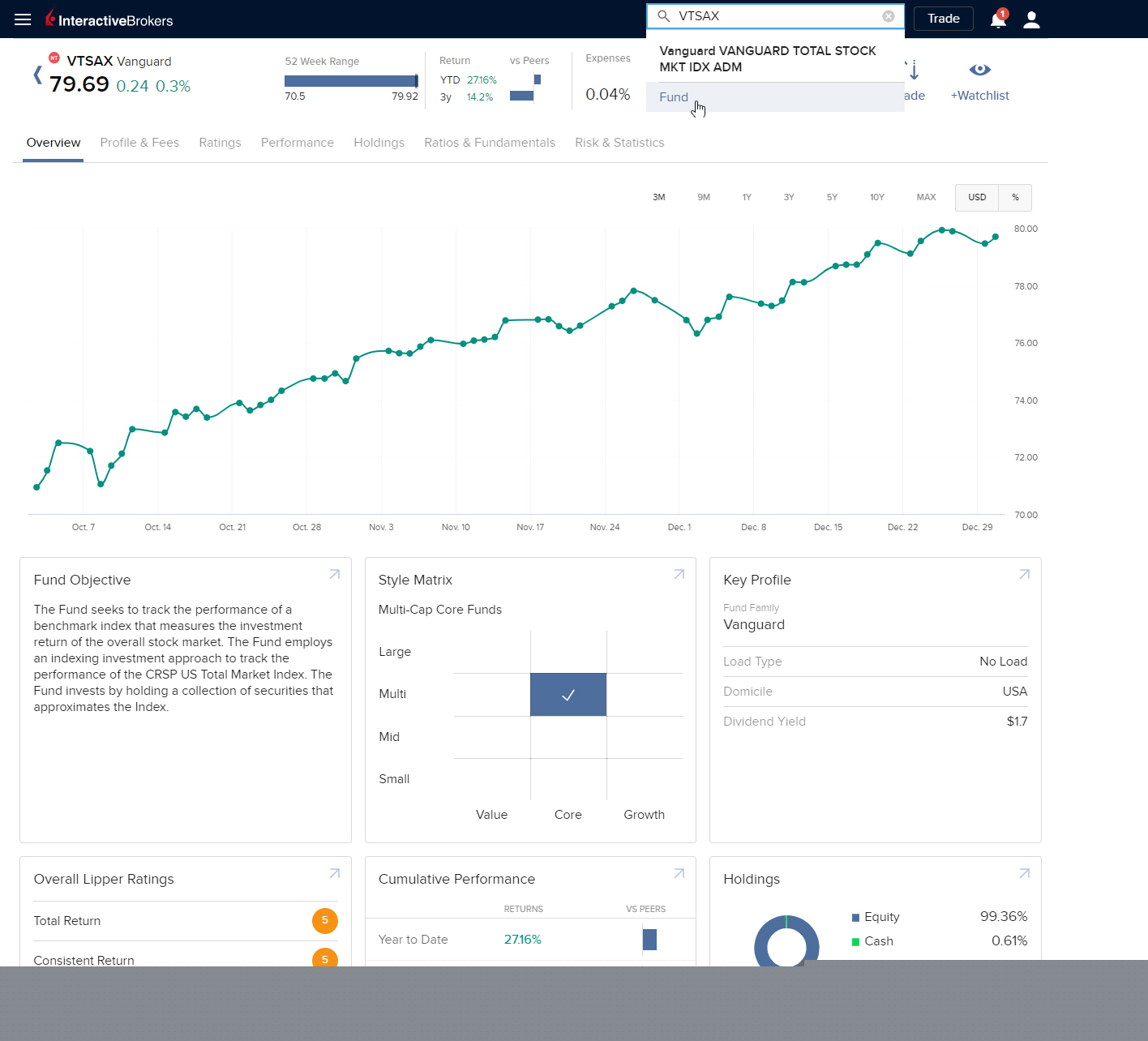Image resolution: width=1148 pixels, height=1041 pixels.
Task: Click the Year to Date peers bar
Action: coord(649,940)
